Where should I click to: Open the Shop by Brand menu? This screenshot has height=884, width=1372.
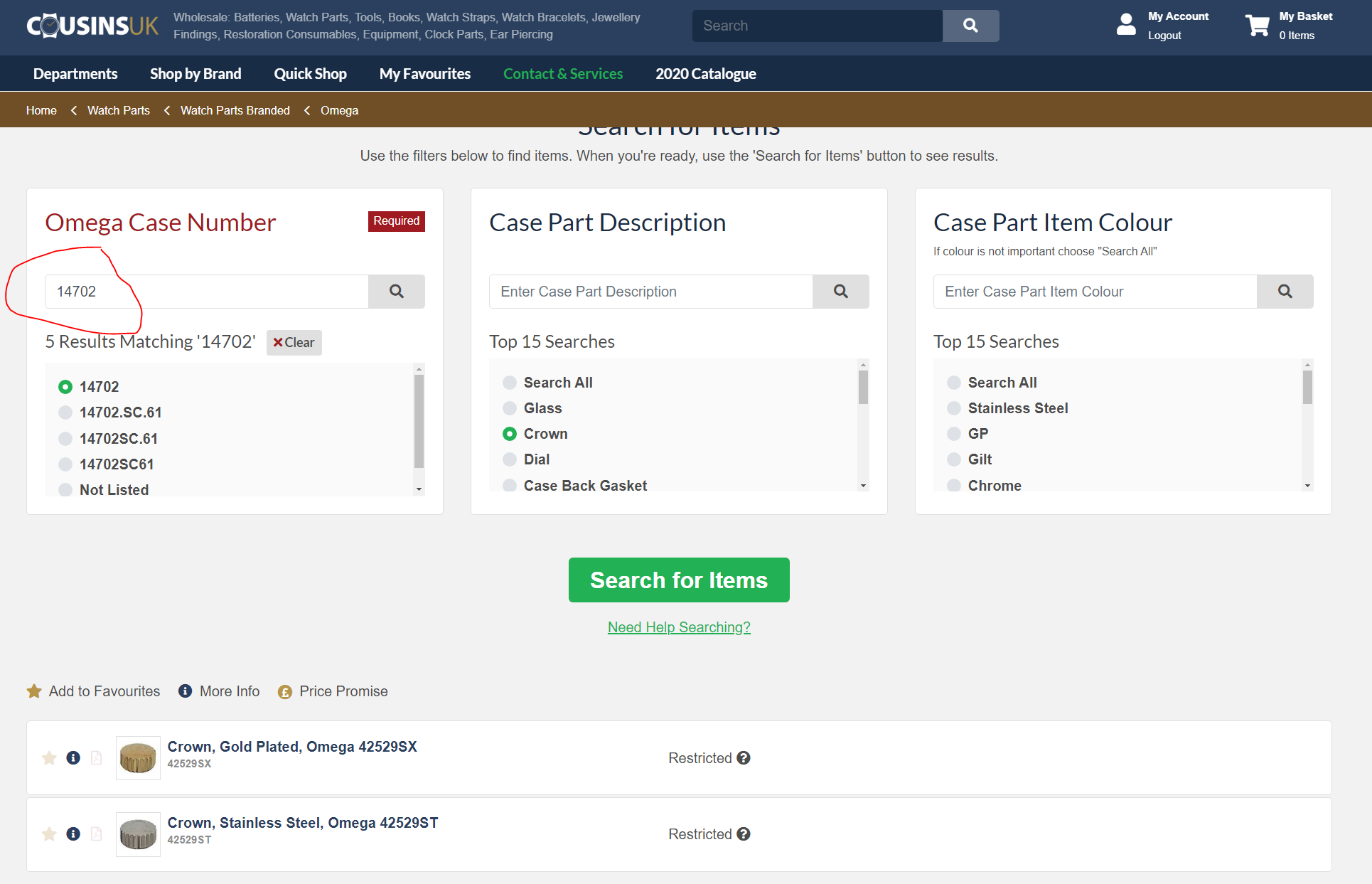coord(195,74)
